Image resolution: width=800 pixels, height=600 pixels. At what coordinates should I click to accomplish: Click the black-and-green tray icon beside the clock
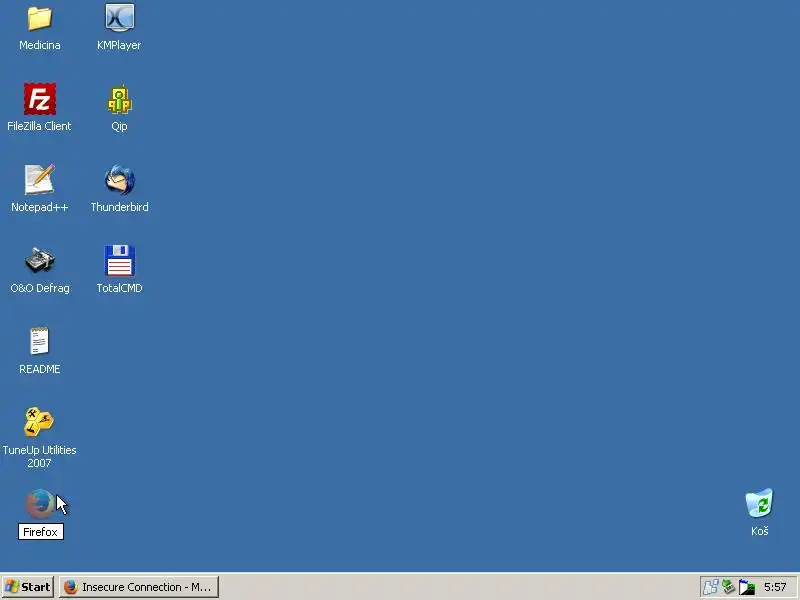(746, 587)
